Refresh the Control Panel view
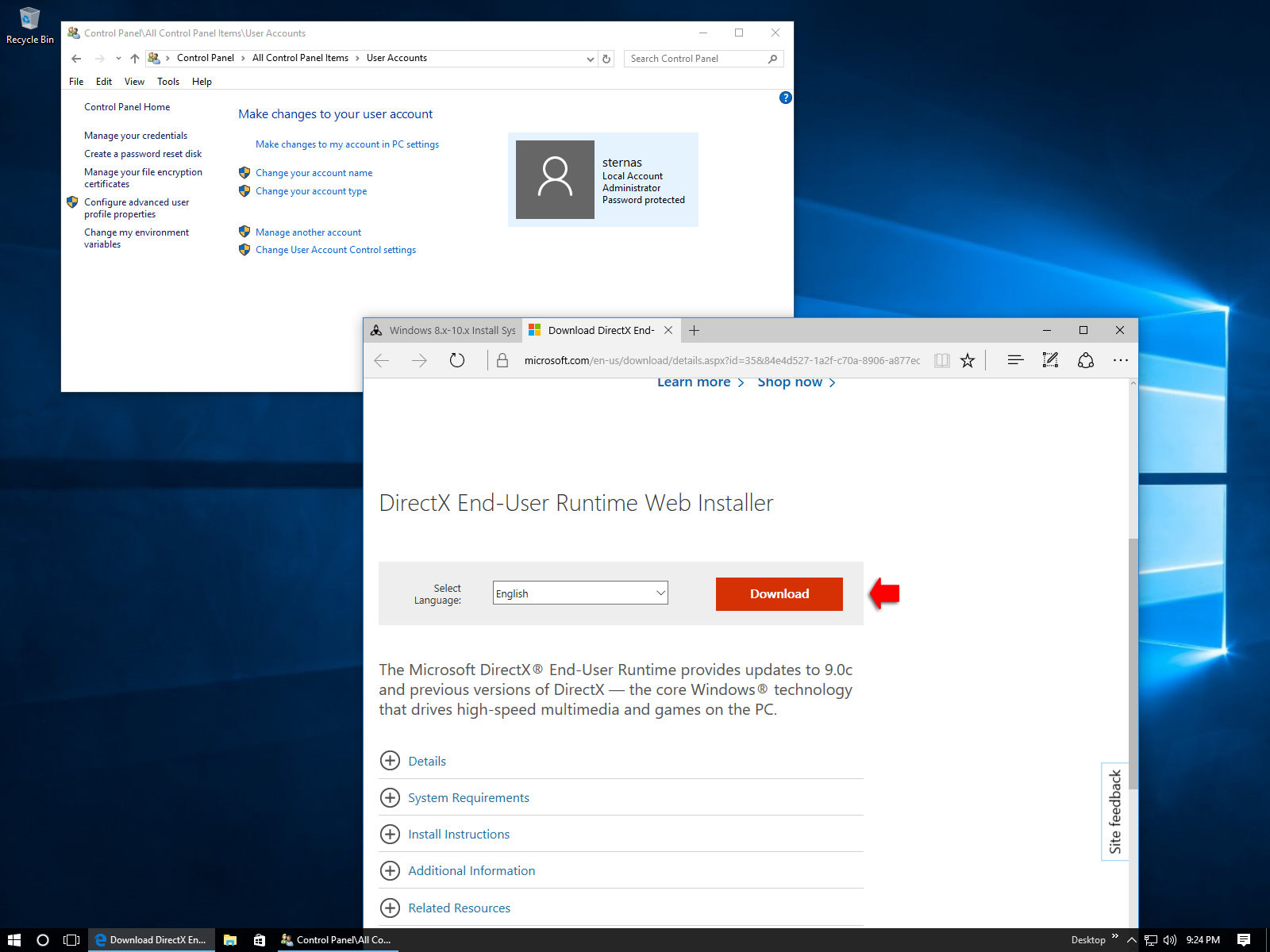The width and height of the screenshot is (1270, 952). [606, 59]
